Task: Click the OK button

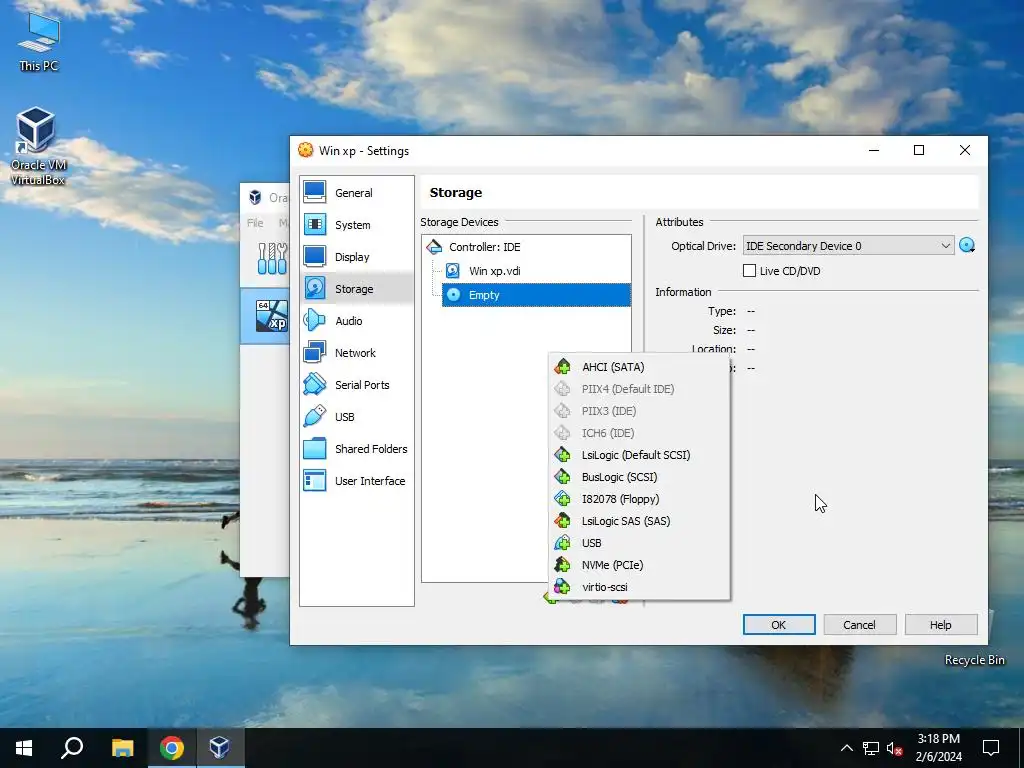Action: pyautogui.click(x=779, y=625)
